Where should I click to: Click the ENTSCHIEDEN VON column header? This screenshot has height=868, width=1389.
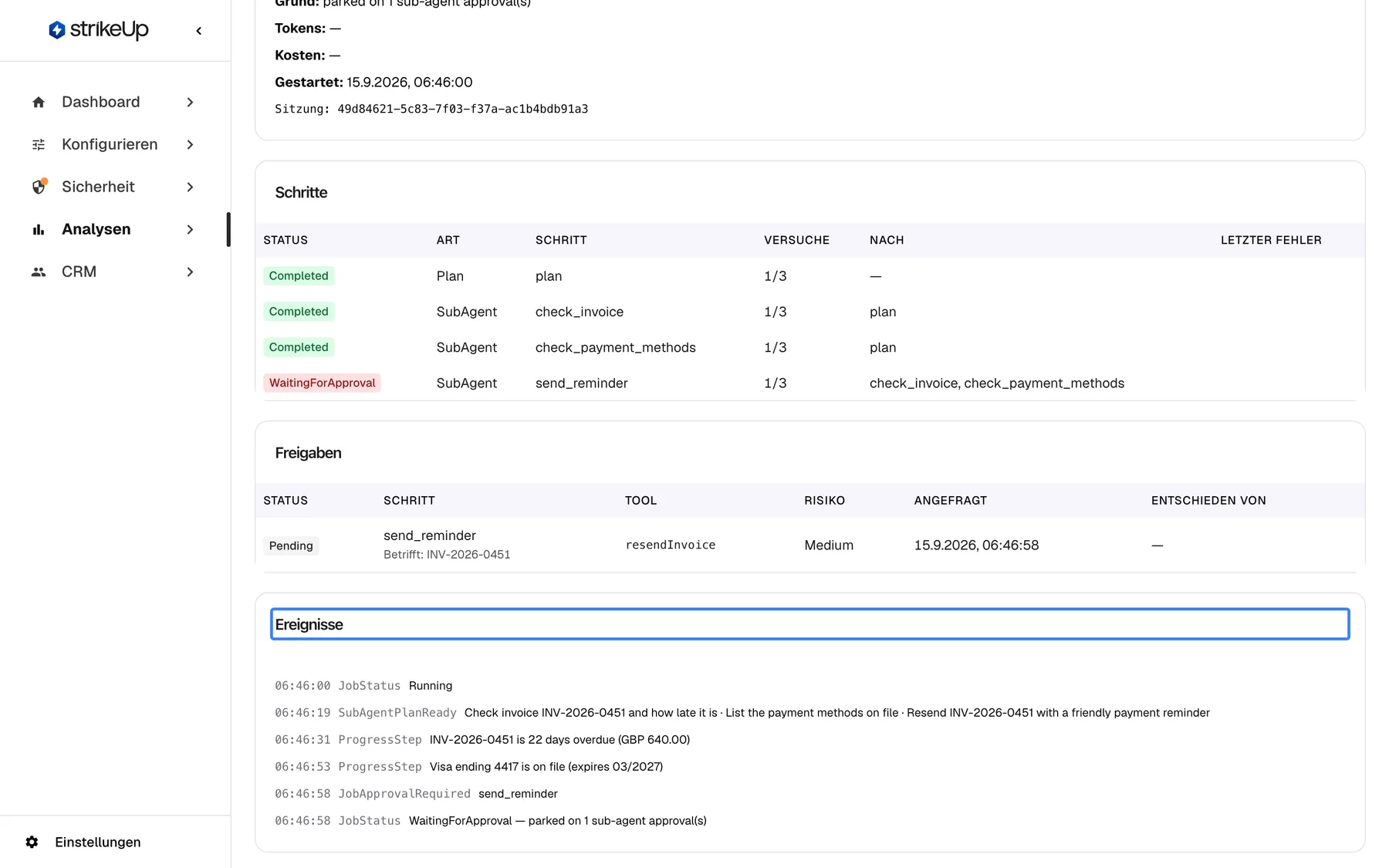(1208, 501)
